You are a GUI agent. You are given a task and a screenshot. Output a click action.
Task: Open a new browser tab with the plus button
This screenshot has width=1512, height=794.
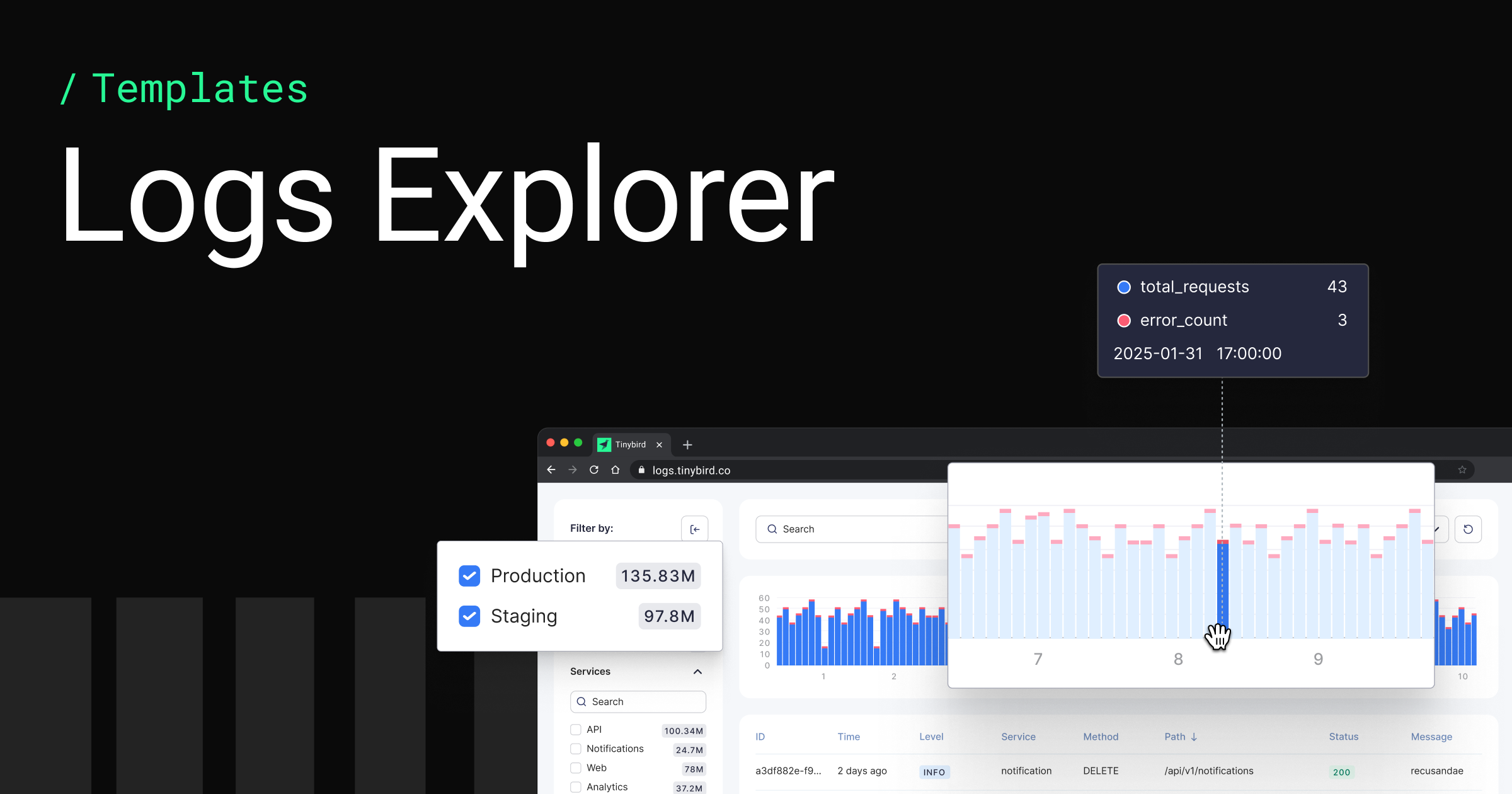coord(687,444)
